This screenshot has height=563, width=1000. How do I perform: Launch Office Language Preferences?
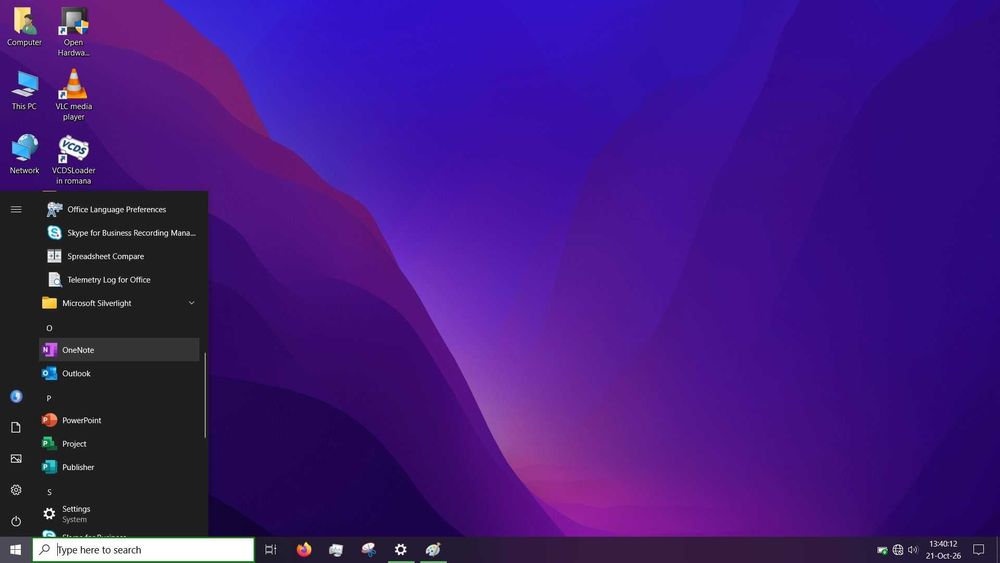(119, 209)
